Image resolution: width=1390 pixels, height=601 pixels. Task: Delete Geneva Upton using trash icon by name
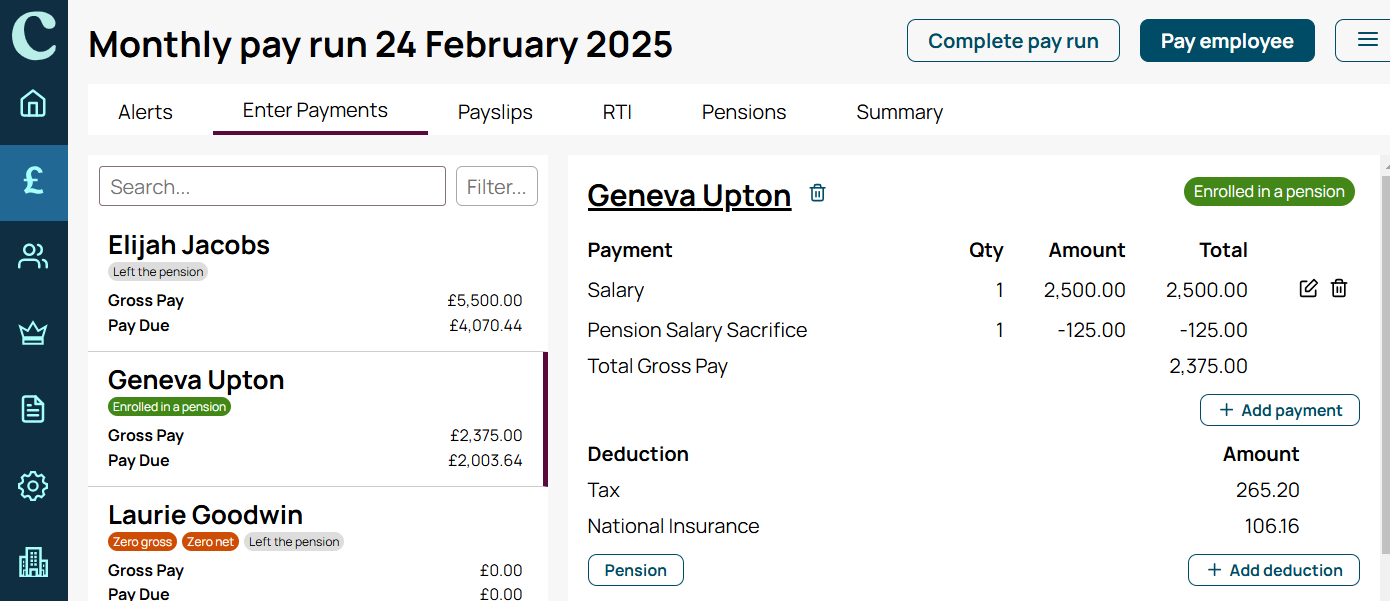coord(817,193)
